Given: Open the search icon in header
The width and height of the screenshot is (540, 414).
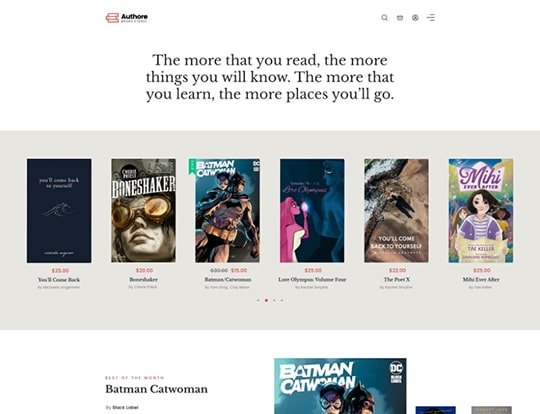Looking at the screenshot, I should [384, 18].
